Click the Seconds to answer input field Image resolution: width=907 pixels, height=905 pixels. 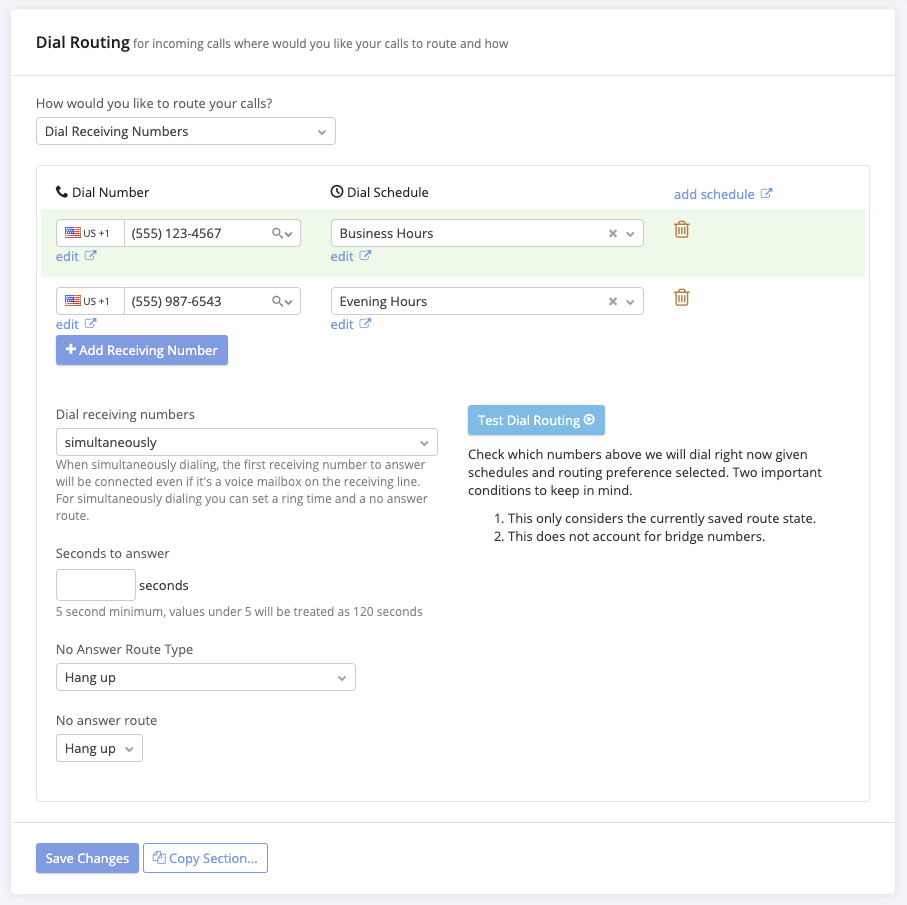coord(95,584)
